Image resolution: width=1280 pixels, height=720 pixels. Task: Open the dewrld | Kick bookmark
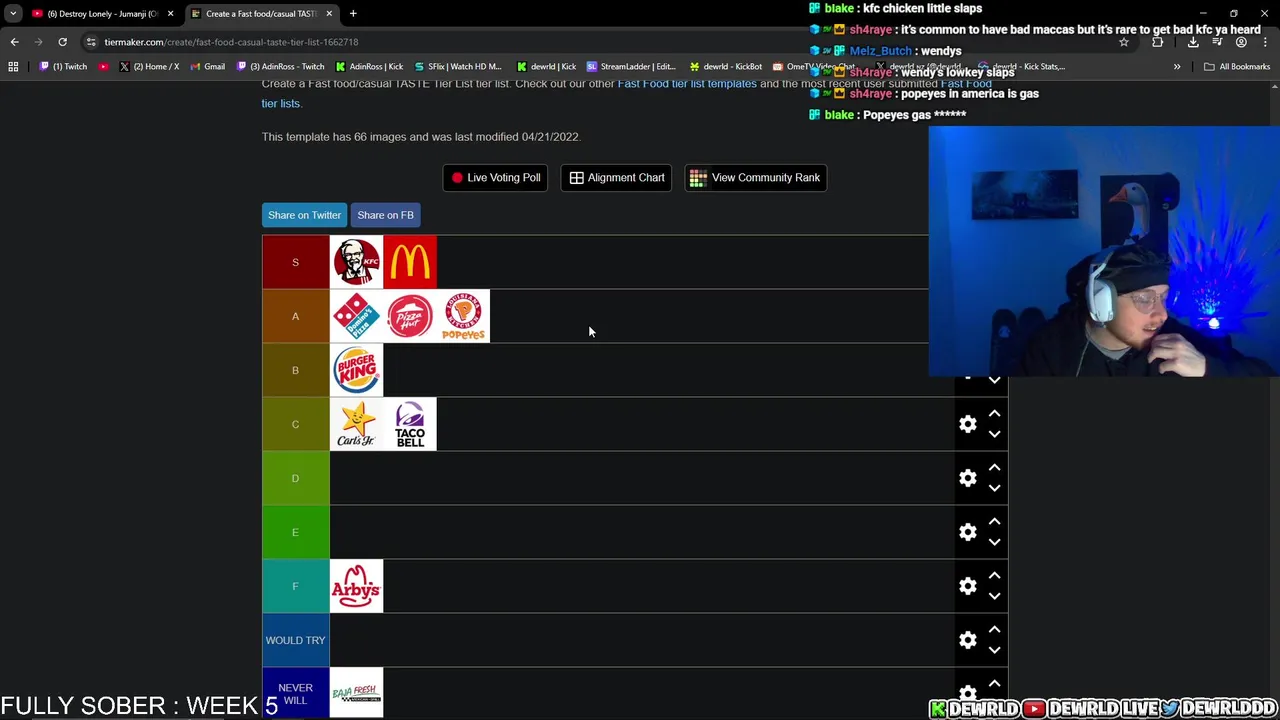(545, 67)
